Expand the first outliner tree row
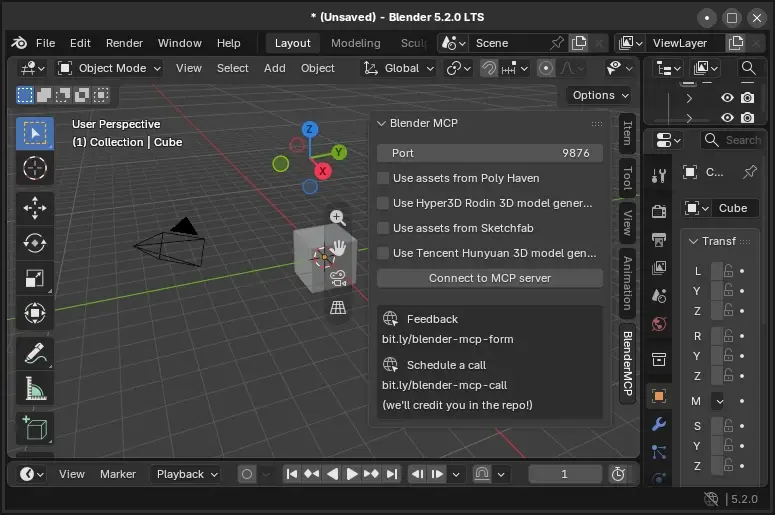 689,98
